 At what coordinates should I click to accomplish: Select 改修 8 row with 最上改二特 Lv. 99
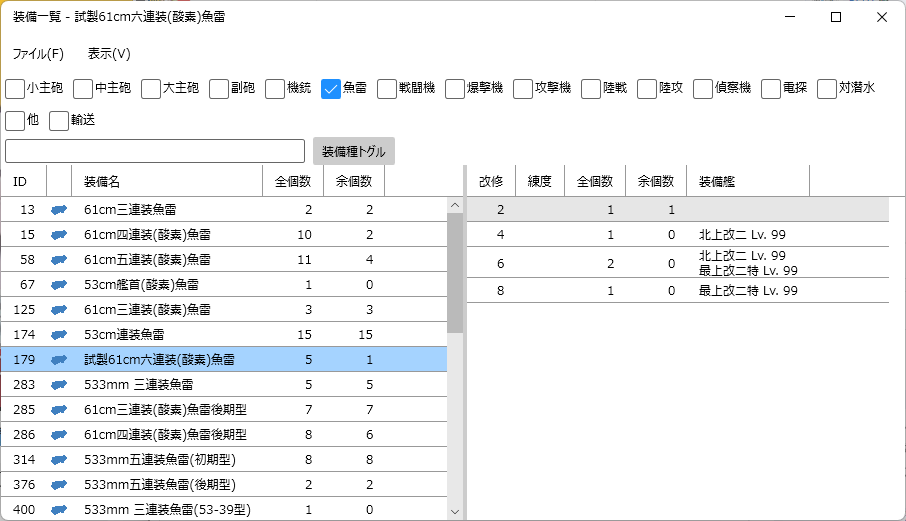coord(678,291)
